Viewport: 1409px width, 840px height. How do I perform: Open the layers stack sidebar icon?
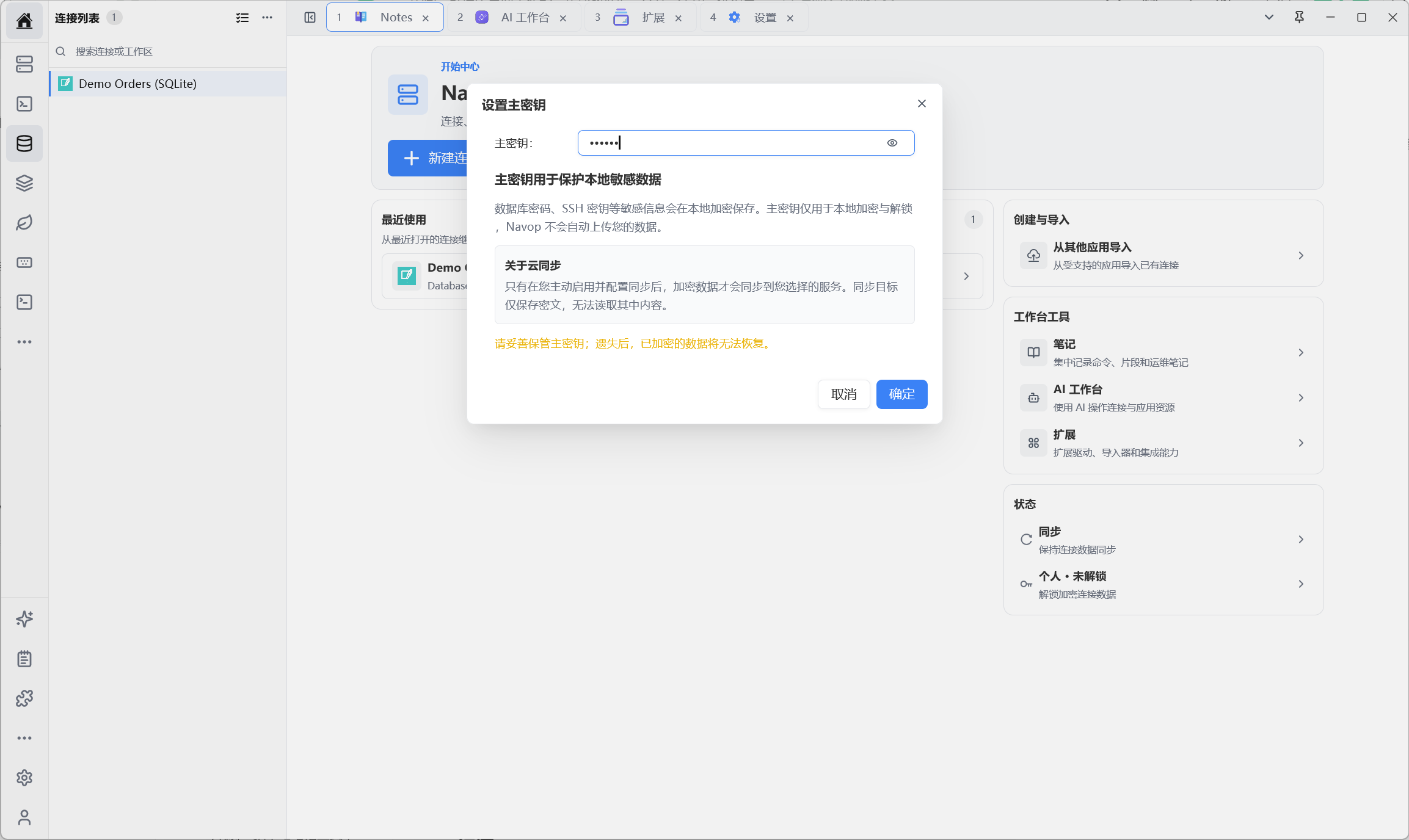coord(24,183)
